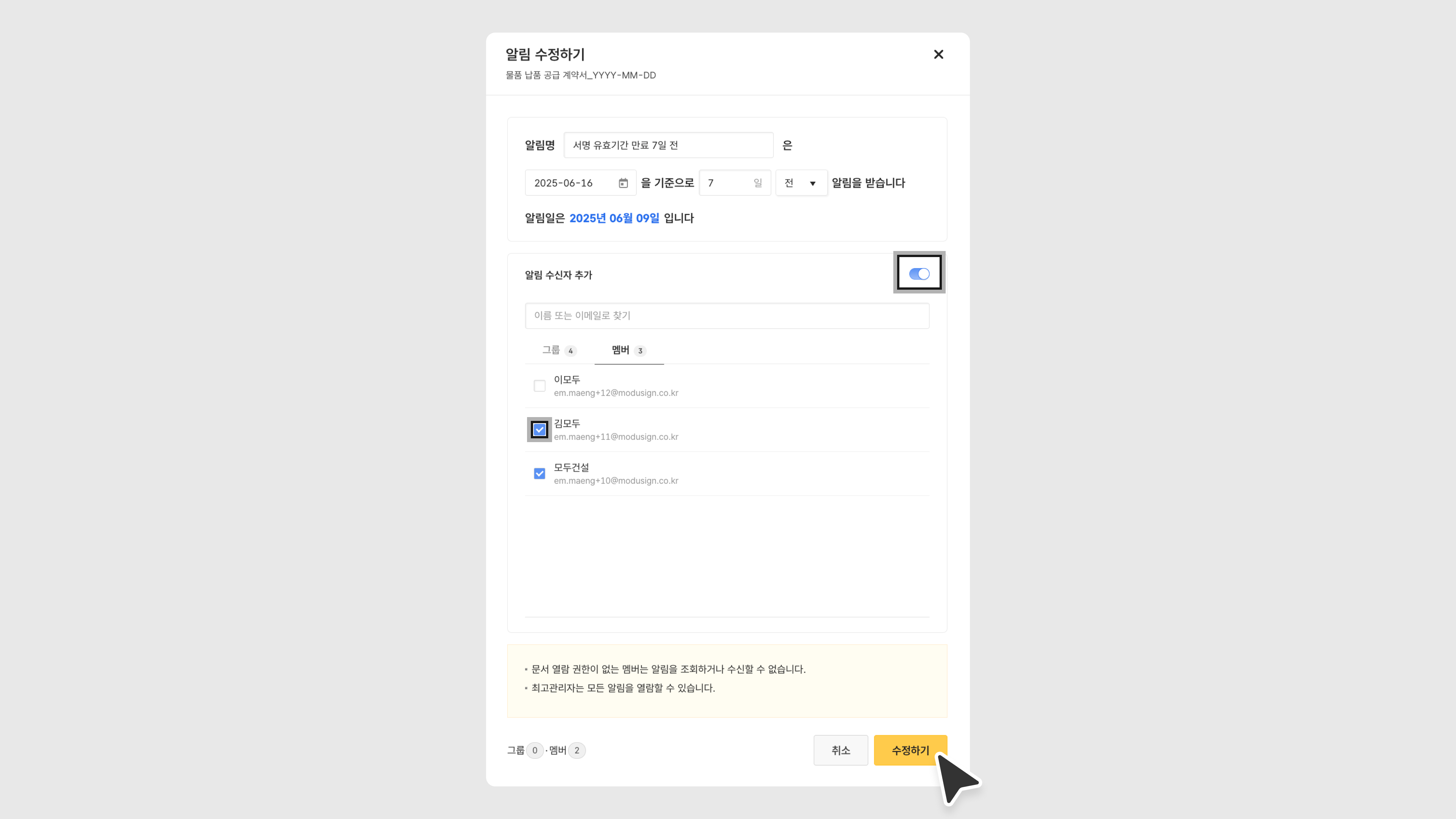Open the calendar icon in date field

tap(623, 183)
